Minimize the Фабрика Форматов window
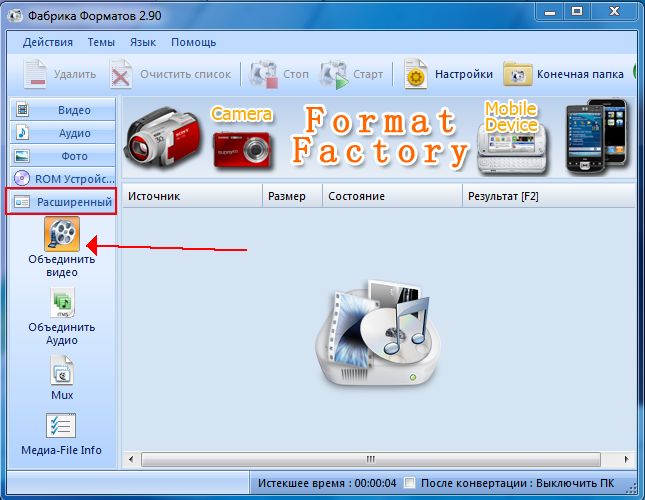The image size is (645, 500). [x=550, y=12]
